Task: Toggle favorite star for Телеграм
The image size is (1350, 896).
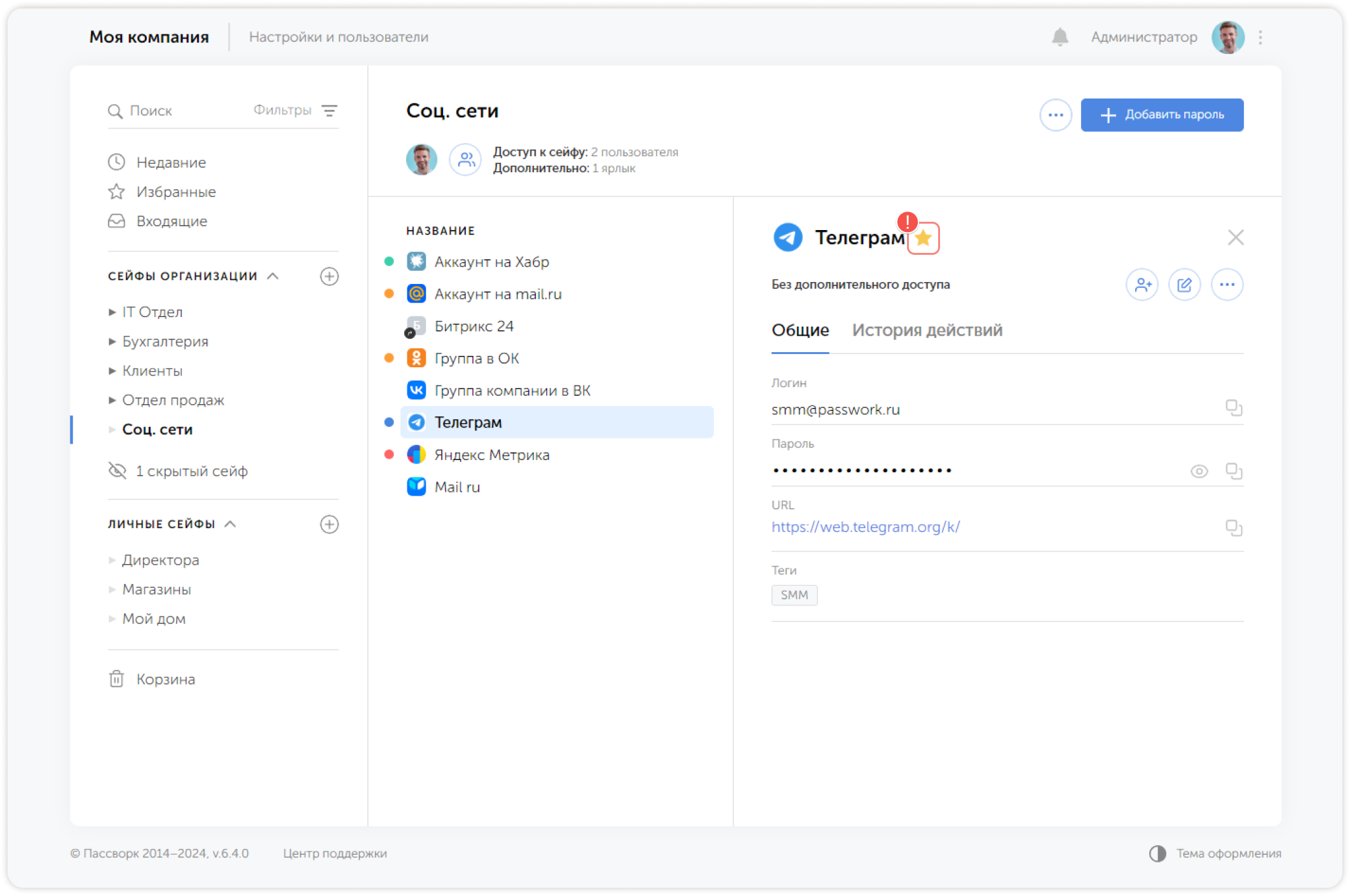Action: [x=924, y=238]
